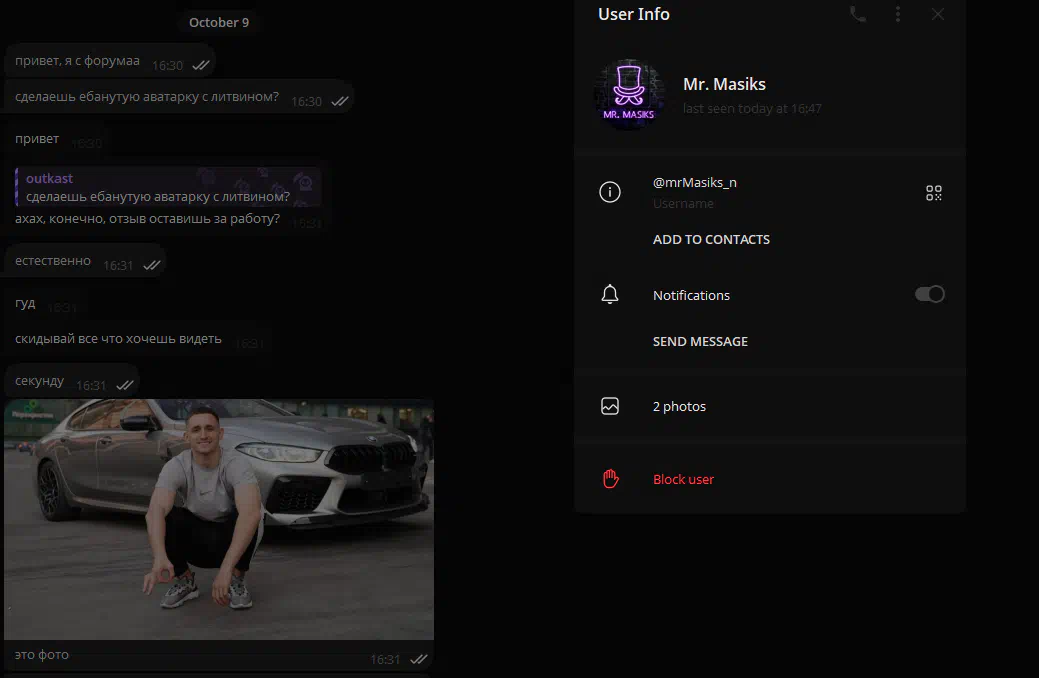Open Mr. Masiks profile avatar
Viewport: 1039px width, 678px height.
629,95
